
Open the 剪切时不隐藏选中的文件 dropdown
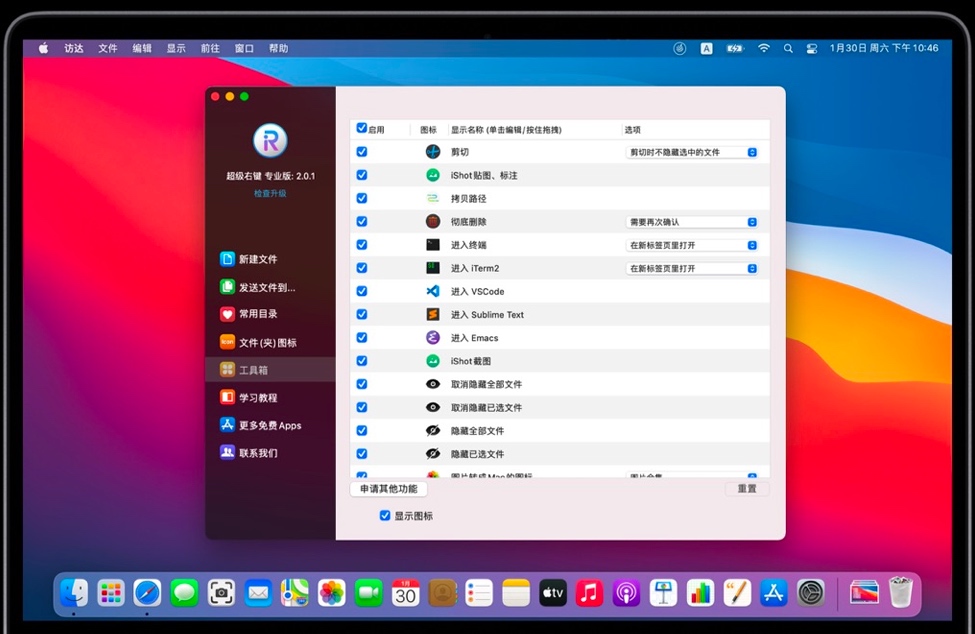coord(692,152)
